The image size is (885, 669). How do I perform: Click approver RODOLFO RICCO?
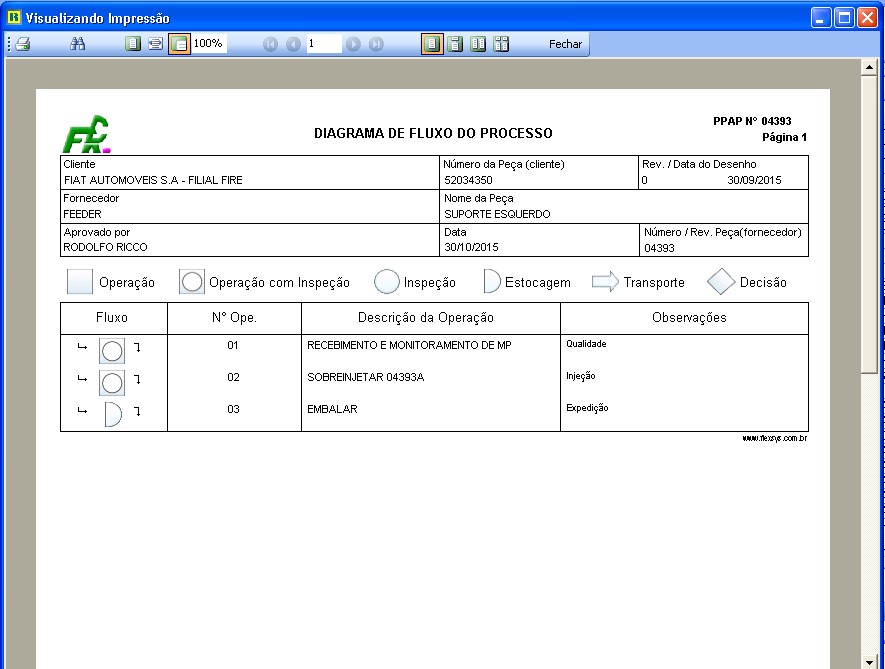105,247
